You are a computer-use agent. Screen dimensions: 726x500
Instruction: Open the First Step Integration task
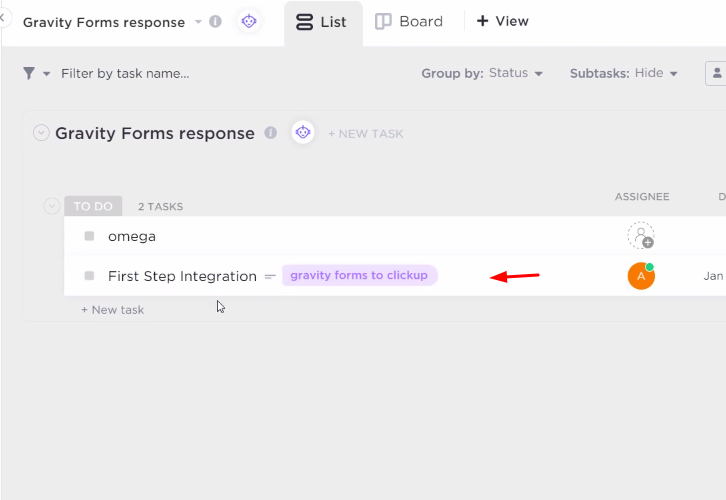pyautogui.click(x=182, y=276)
